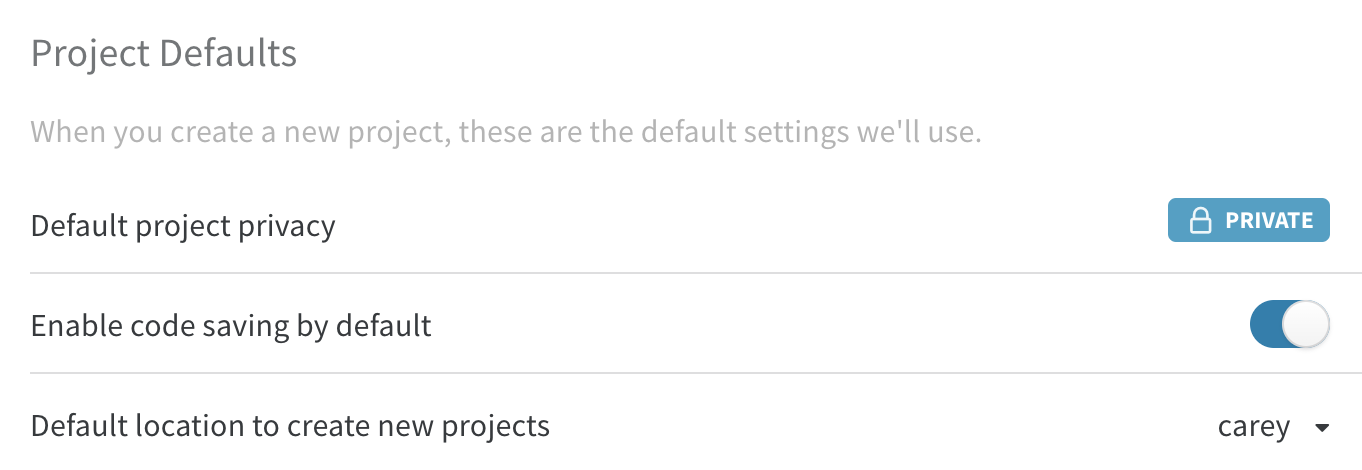Click the lock icon in the Private badge
This screenshot has width=1362, height=470.
tap(1199, 221)
